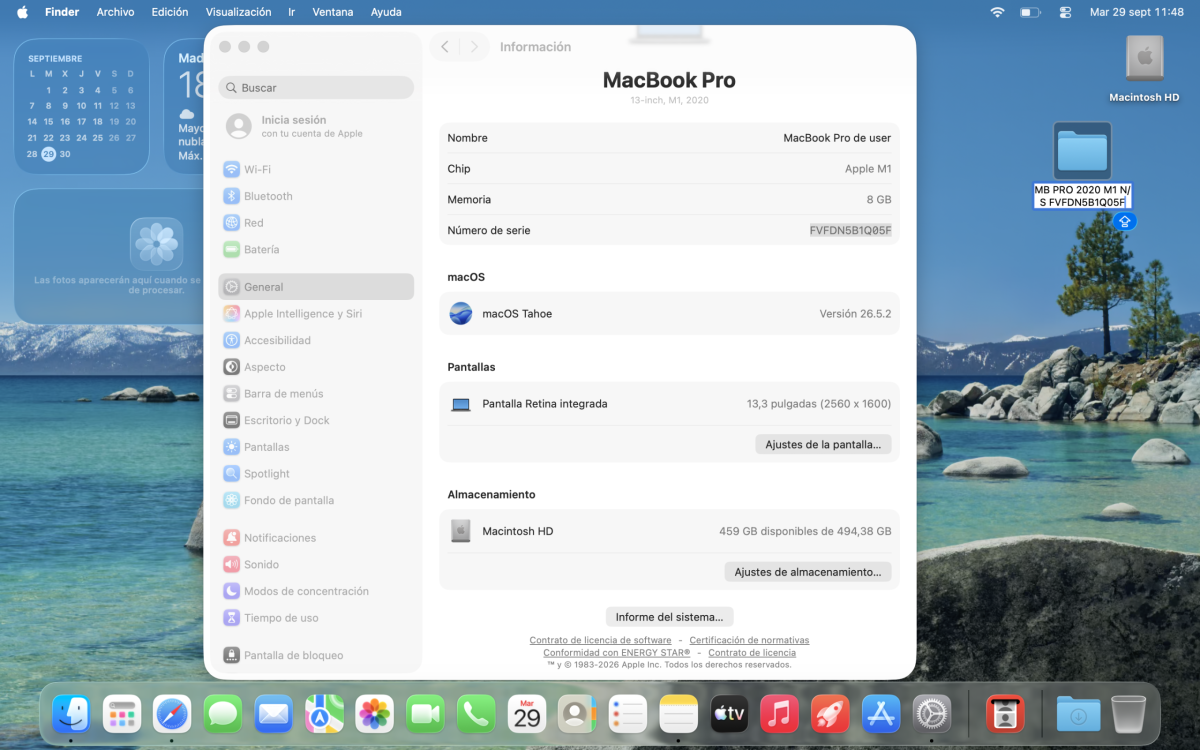Screen dimensions: 1200x750
Task: Click Wi-Fi status icon in menu bar
Action: 997,12
